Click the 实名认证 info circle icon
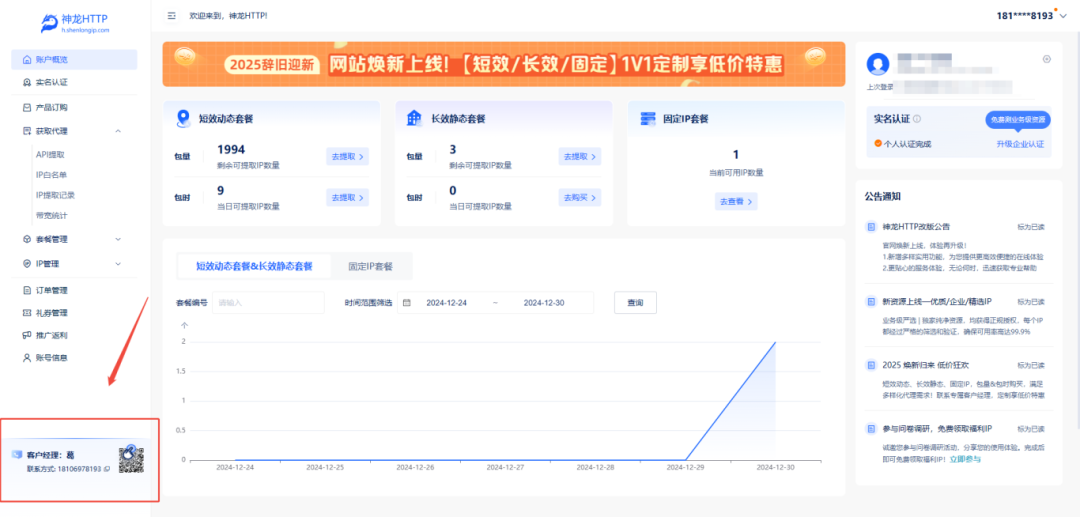Image resolution: width=1080 pixels, height=517 pixels. (917, 118)
